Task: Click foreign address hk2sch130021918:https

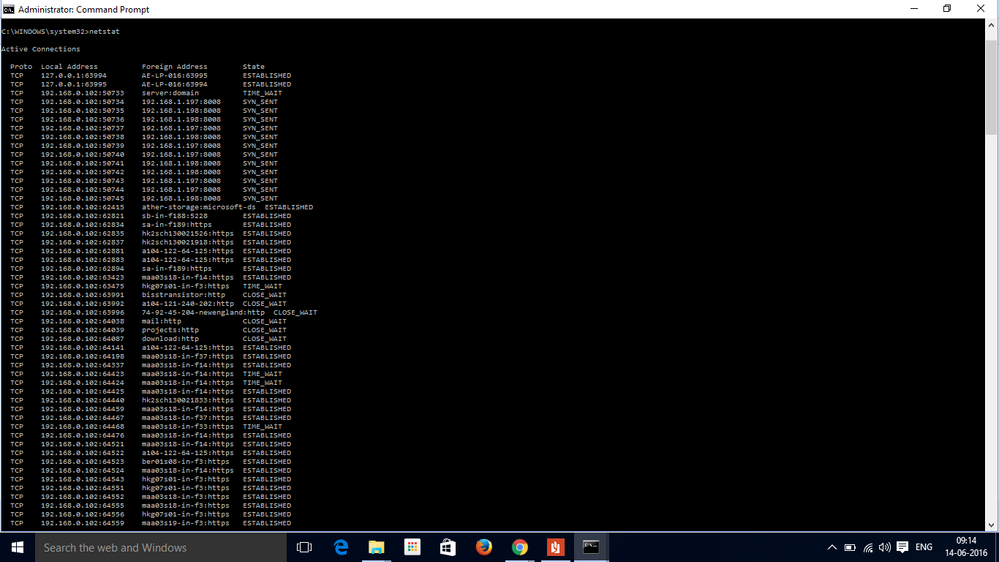Action: [x=188, y=242]
